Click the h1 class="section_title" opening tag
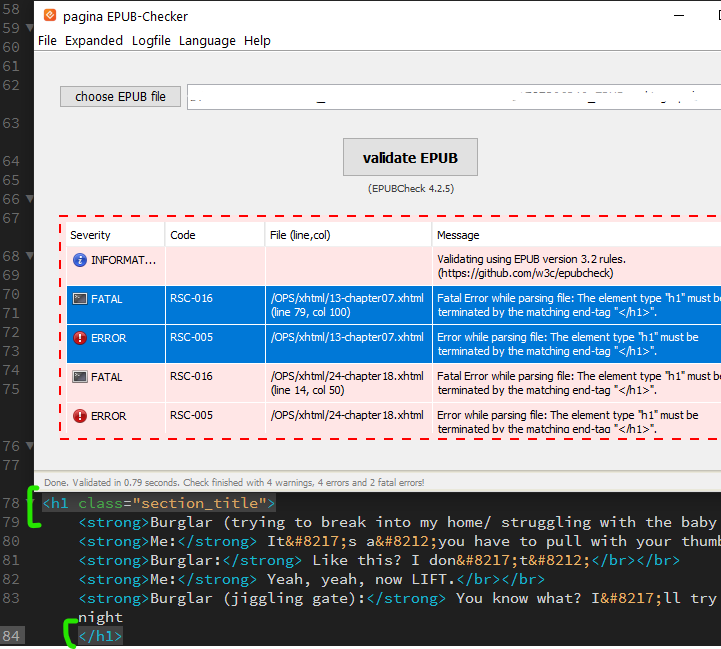 159,503
